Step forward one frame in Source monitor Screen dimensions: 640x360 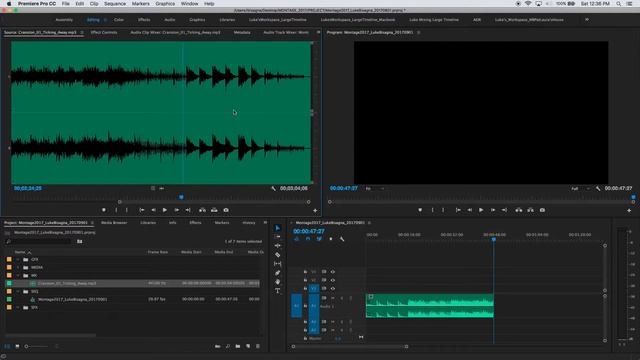pos(176,210)
